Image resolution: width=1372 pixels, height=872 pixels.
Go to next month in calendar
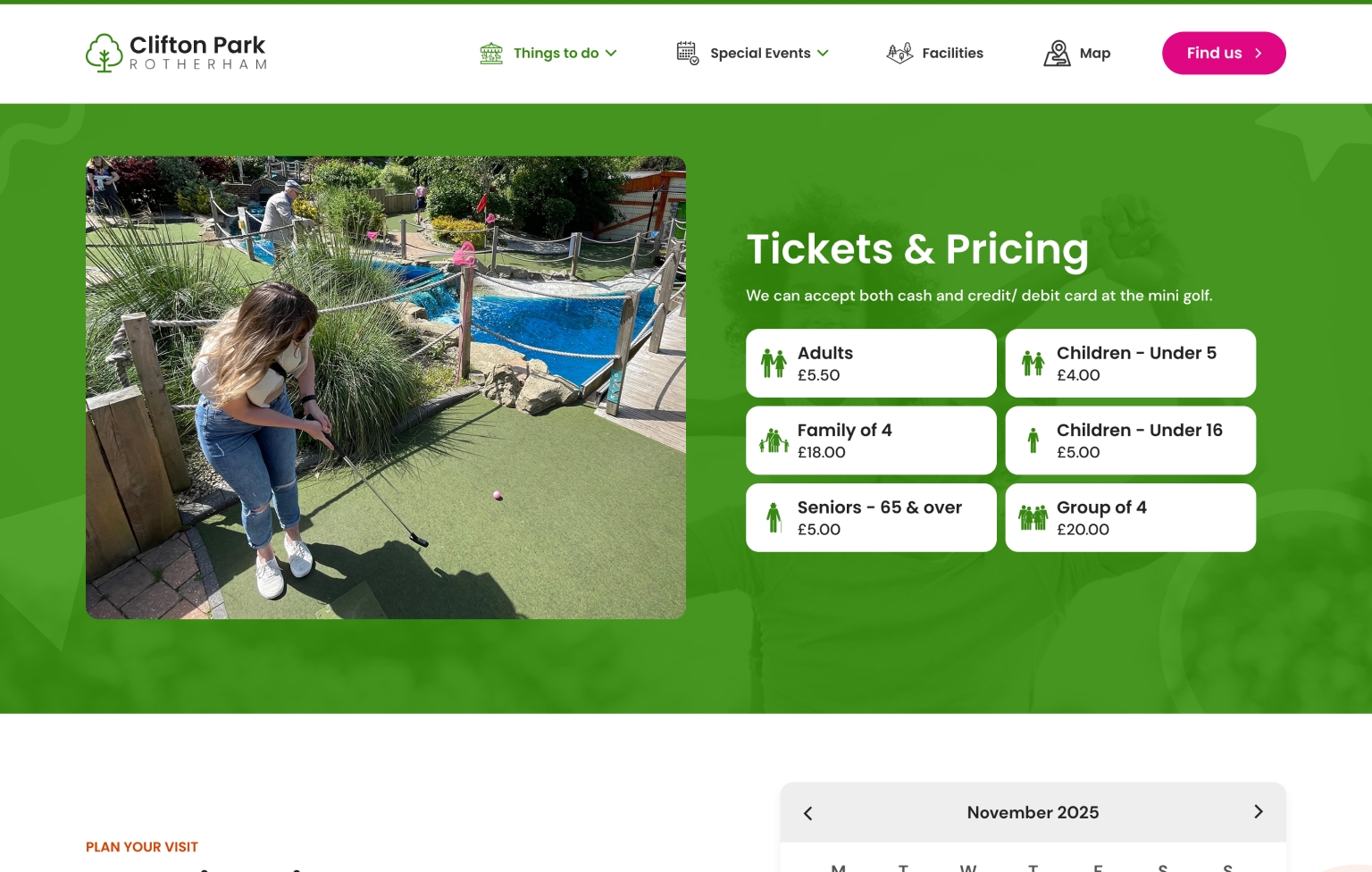click(1259, 811)
